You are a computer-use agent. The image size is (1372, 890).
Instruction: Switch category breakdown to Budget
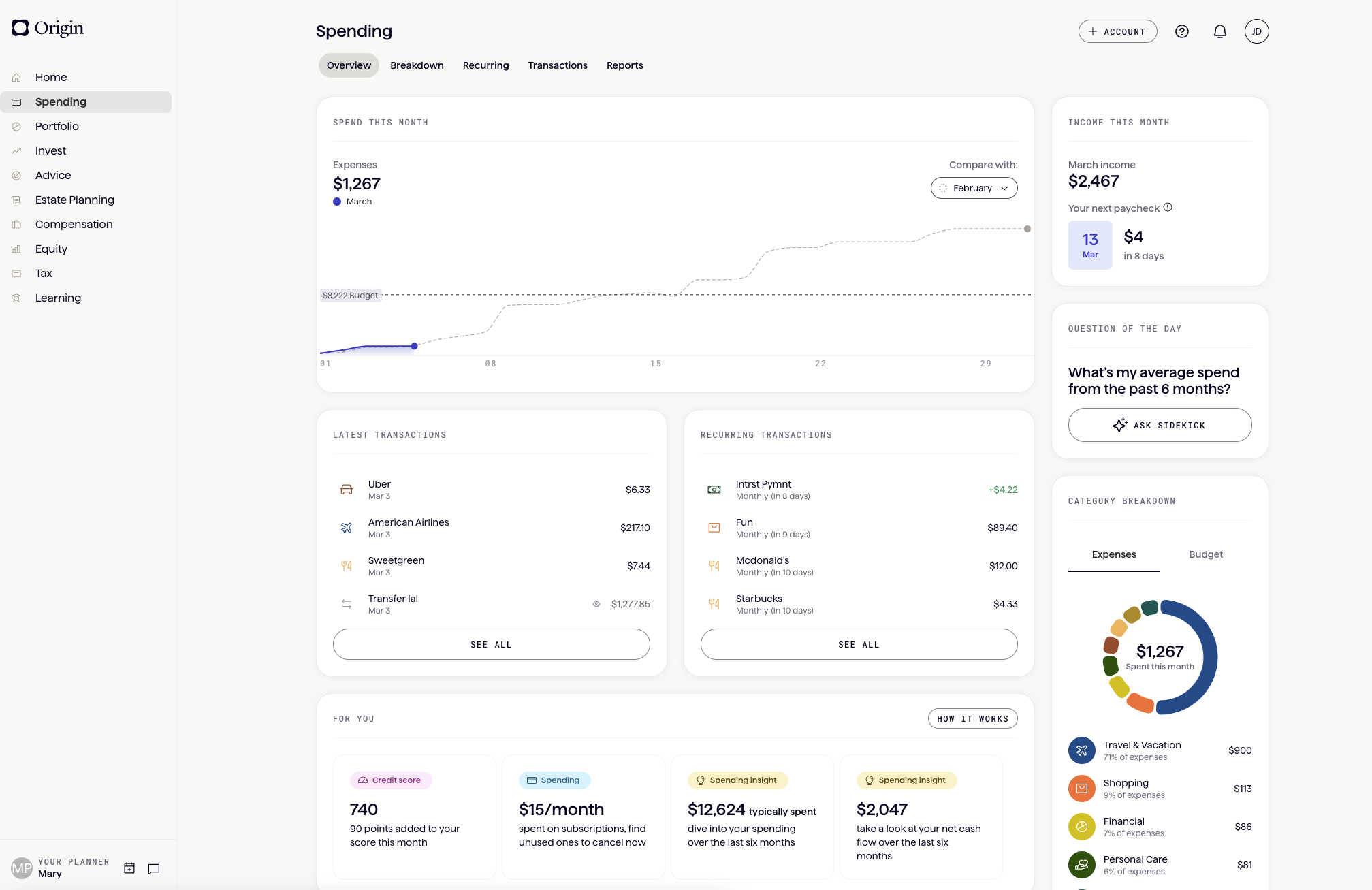(1205, 554)
